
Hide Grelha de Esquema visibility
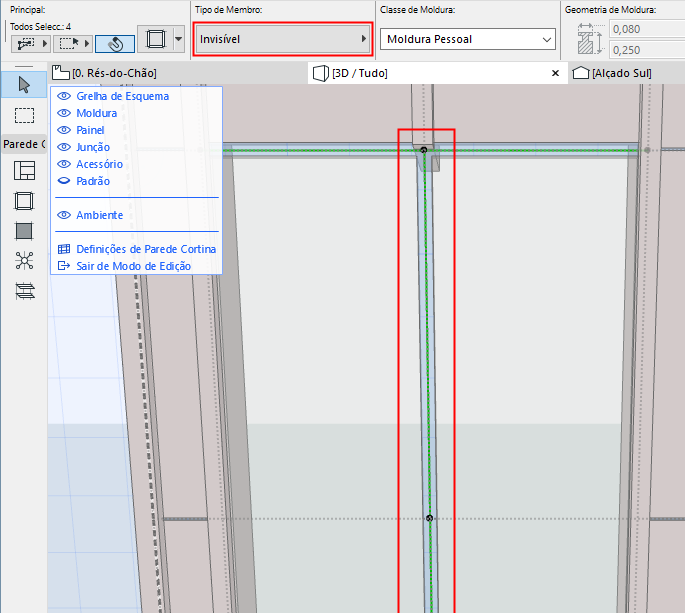[x=64, y=96]
